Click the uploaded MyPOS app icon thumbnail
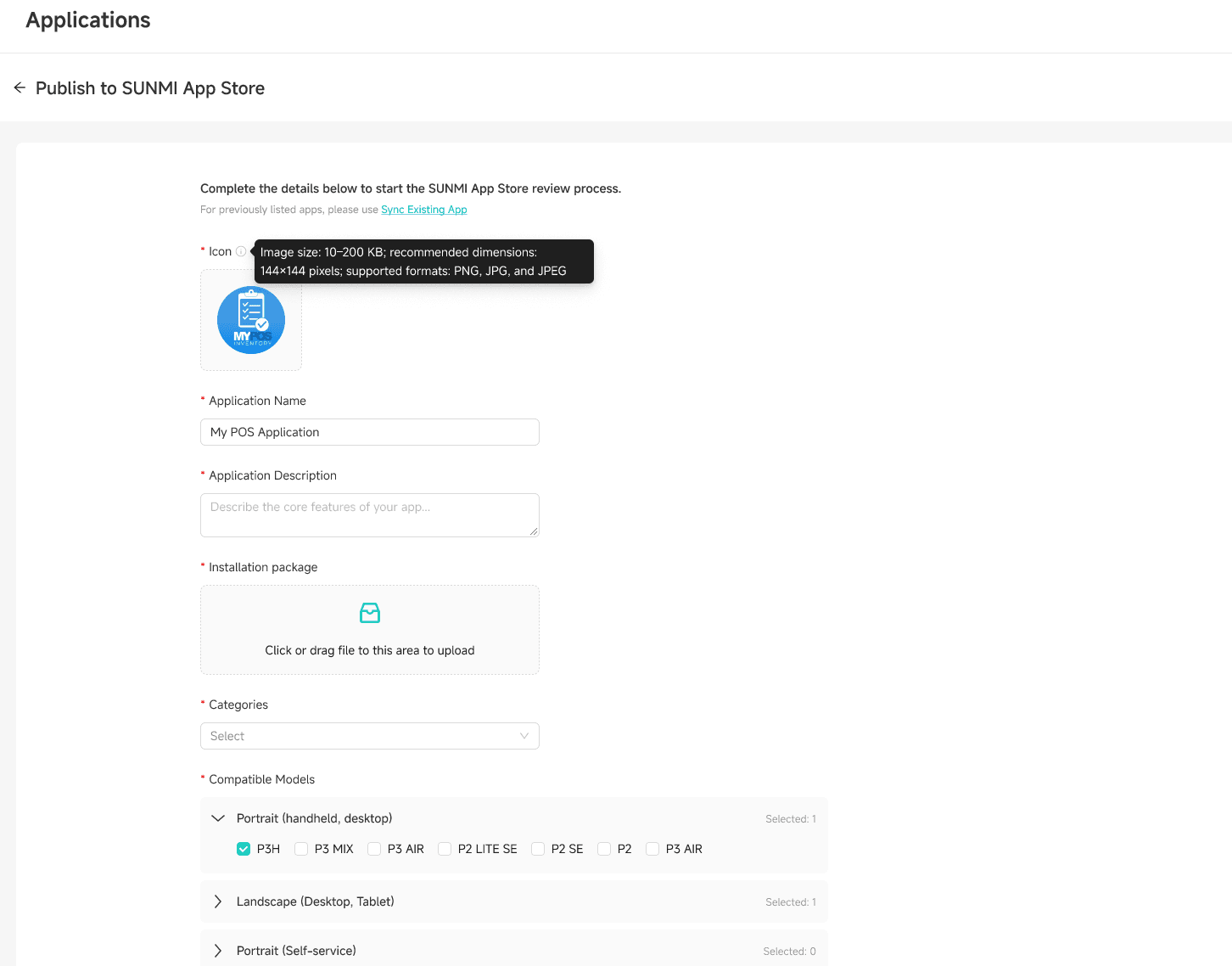Viewport: 1232px width, 966px height. coord(251,320)
